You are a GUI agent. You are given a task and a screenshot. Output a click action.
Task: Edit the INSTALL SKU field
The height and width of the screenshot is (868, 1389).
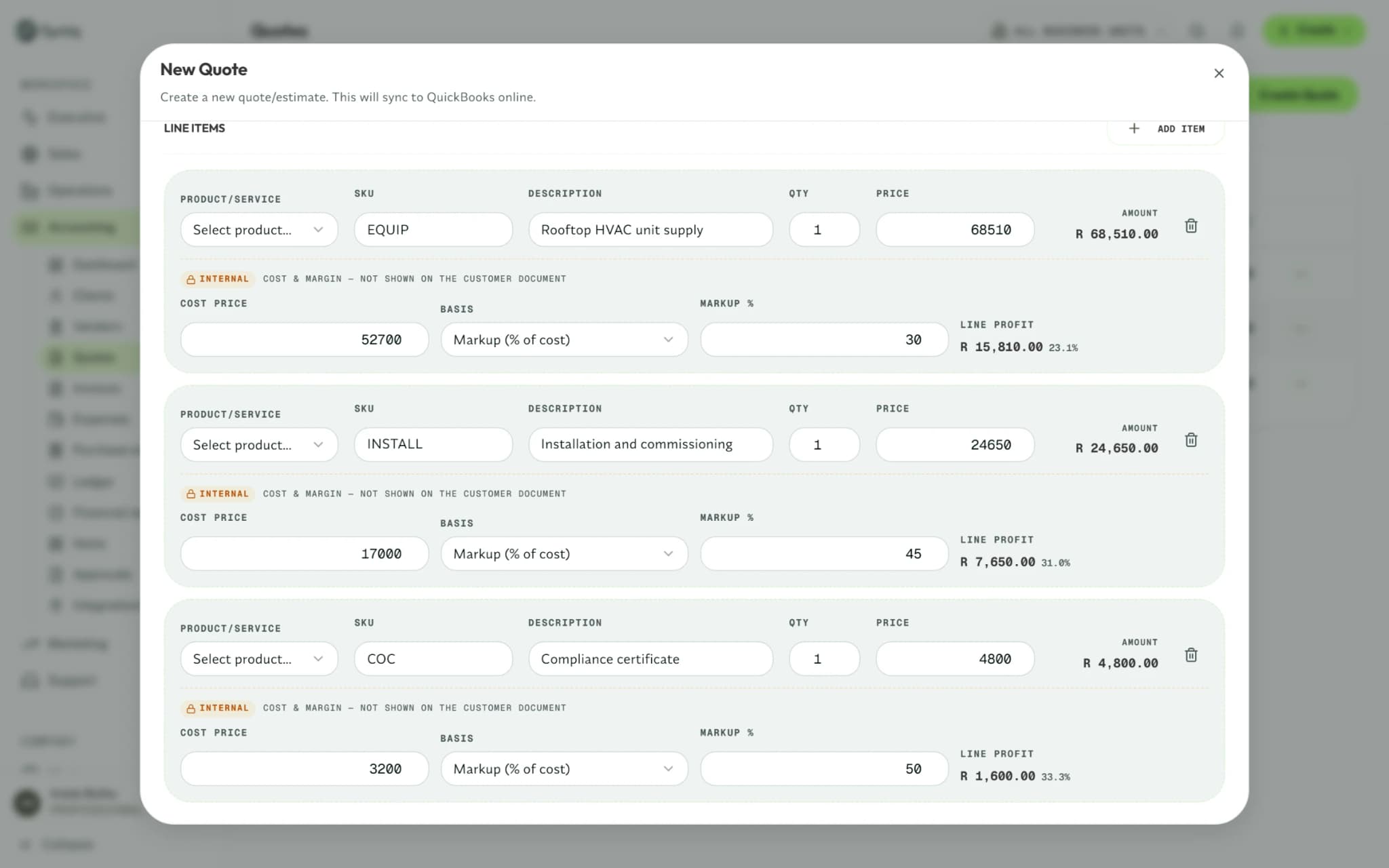[433, 444]
